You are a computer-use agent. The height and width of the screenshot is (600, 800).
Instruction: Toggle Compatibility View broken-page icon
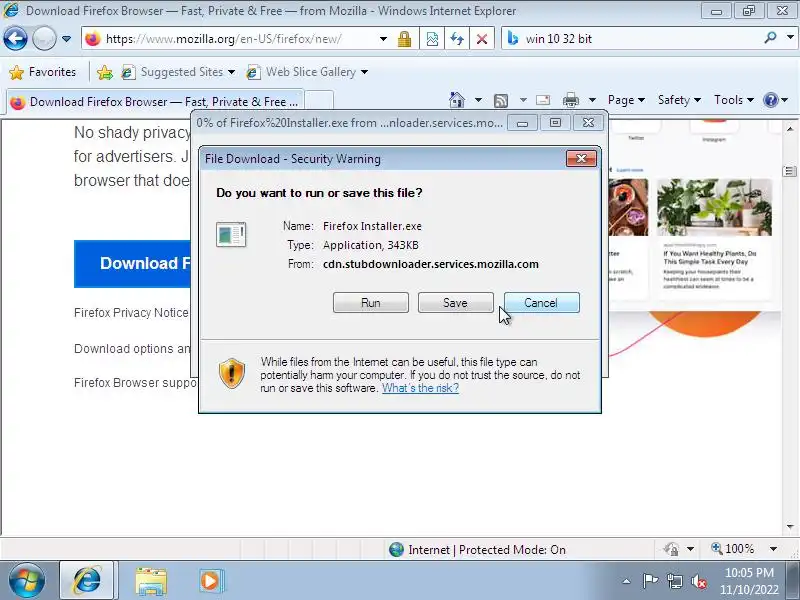click(432, 39)
